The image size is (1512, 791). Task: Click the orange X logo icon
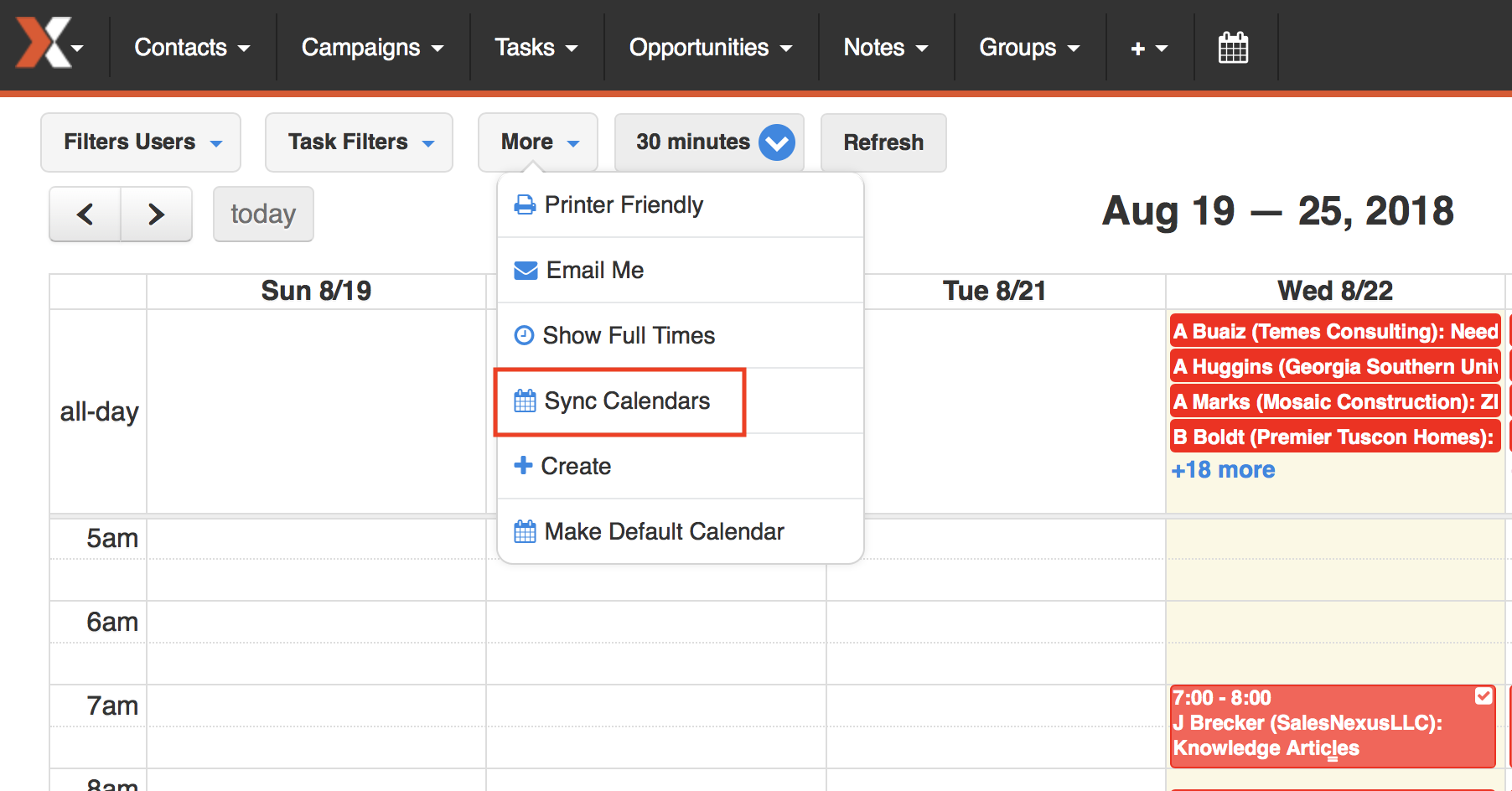point(43,42)
